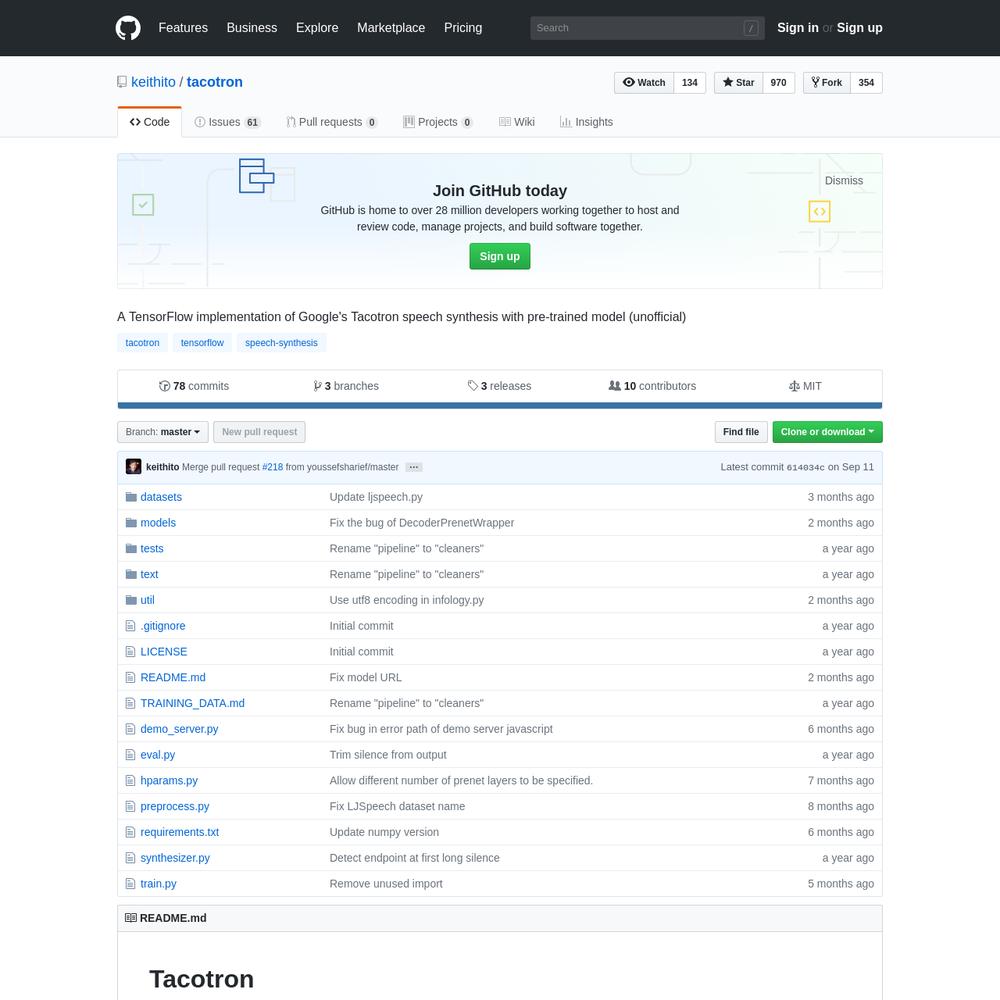Click the 970 stargazers count
This screenshot has width=1000, height=1000.
(778, 82)
